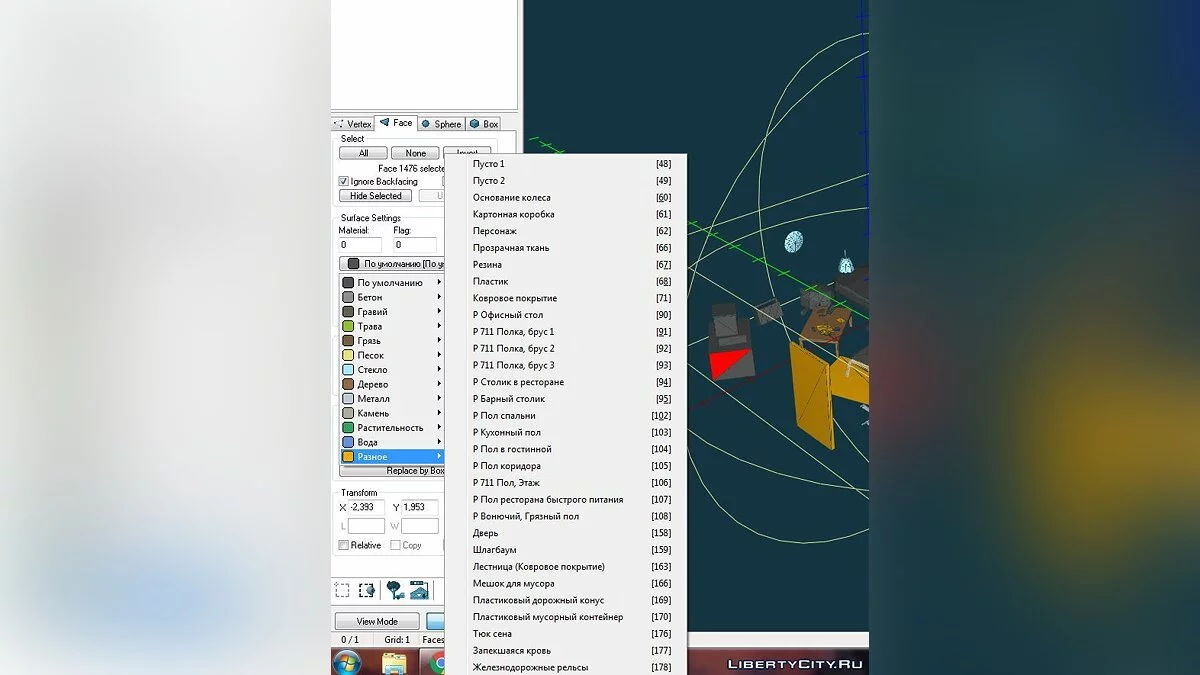Click the Sphere tab's sphere icon
This screenshot has width=1200, height=675.
click(x=426, y=124)
